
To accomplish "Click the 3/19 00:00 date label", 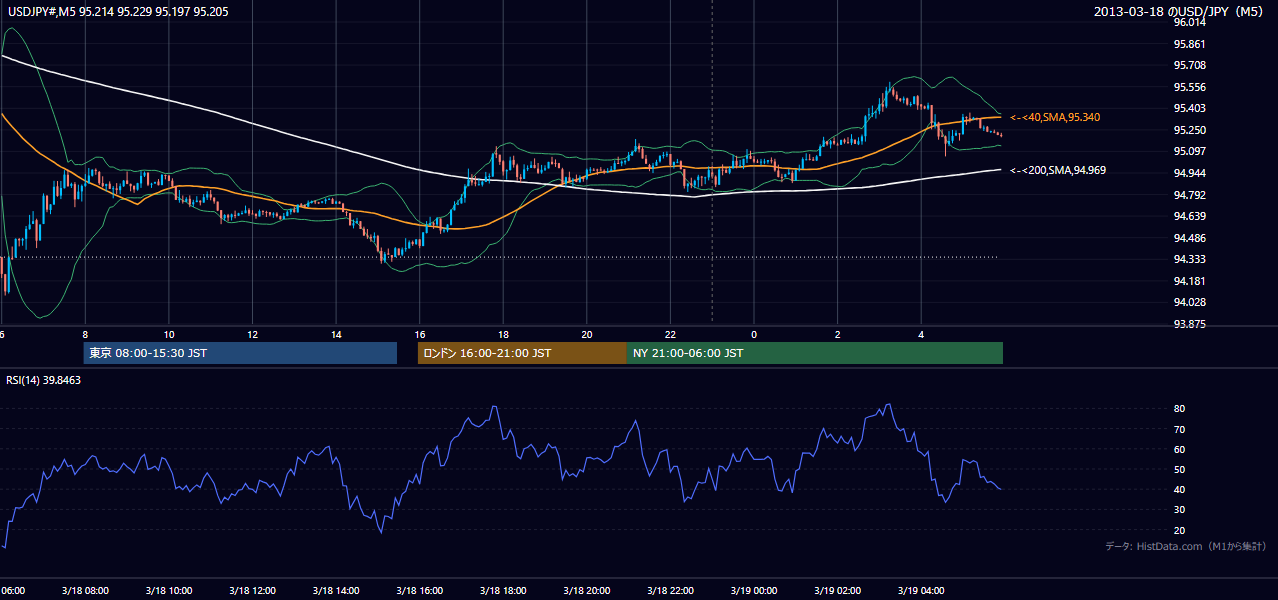I will tap(754, 591).
